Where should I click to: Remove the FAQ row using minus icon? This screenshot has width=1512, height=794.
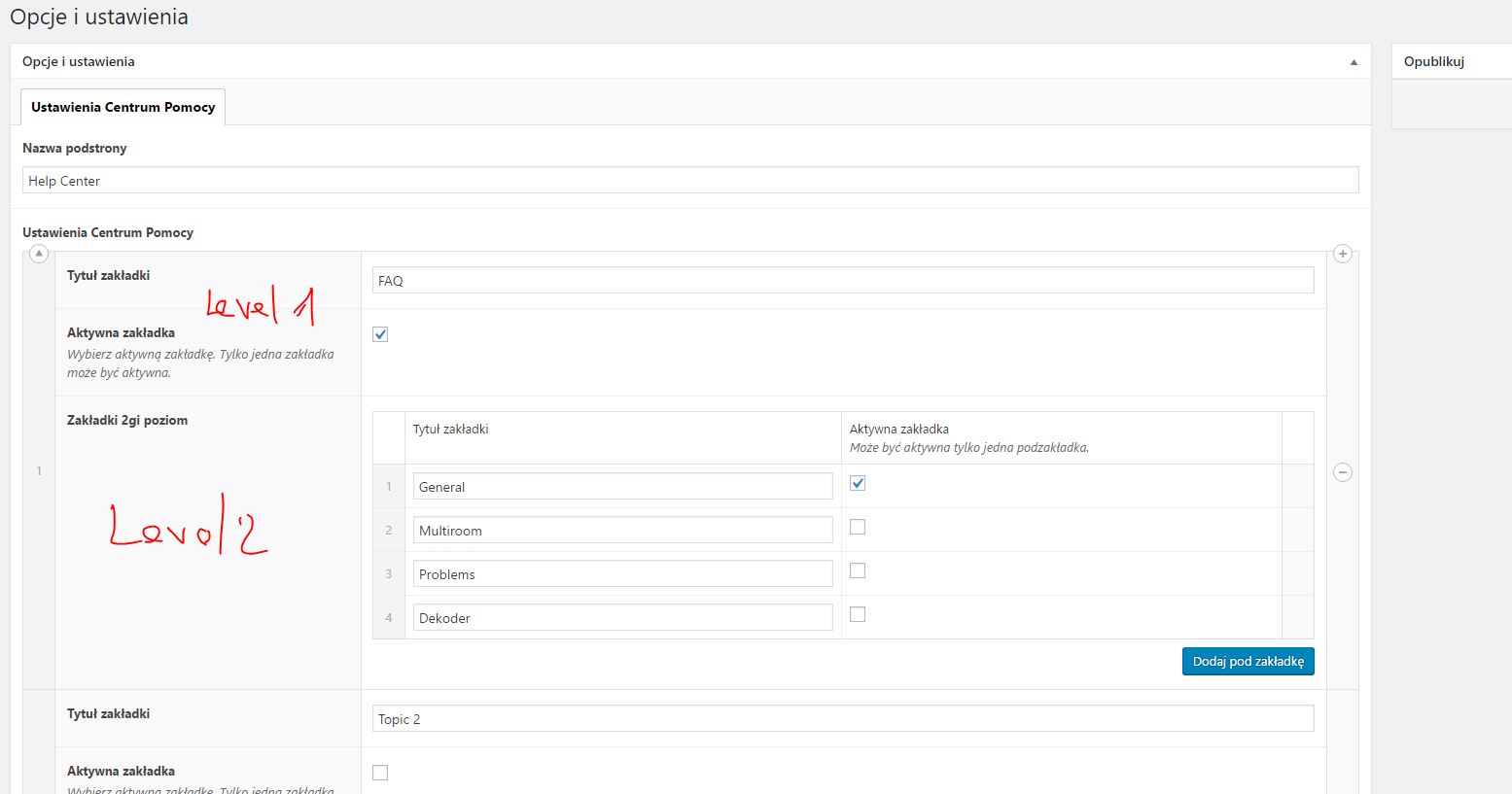(x=1342, y=472)
